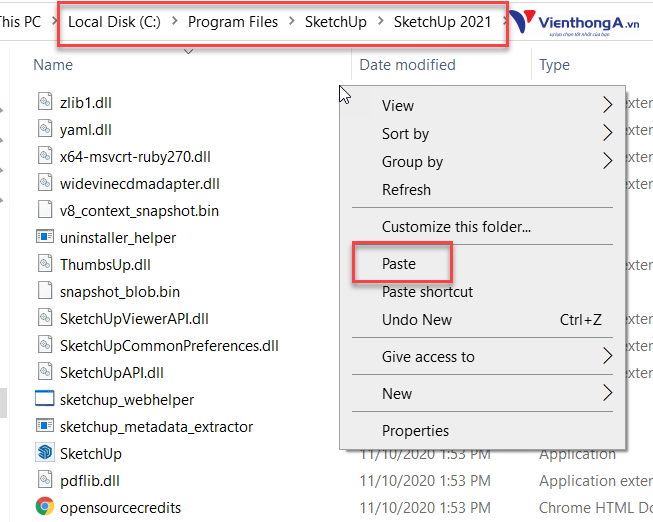Open the chevron after Program Files
The image size is (653, 522).
[292, 21]
